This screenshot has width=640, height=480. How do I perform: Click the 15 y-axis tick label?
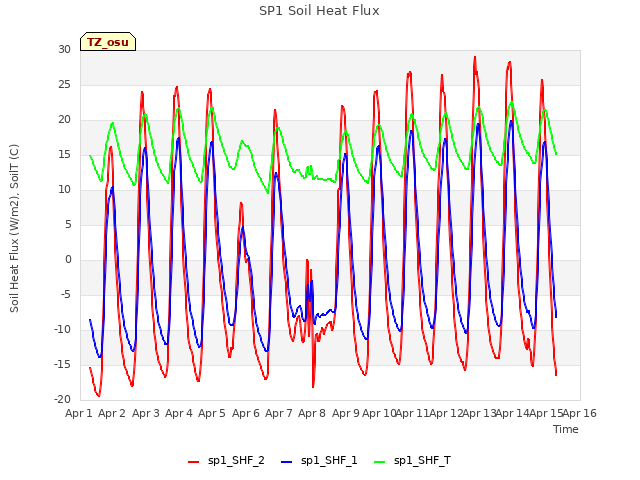click(64, 155)
